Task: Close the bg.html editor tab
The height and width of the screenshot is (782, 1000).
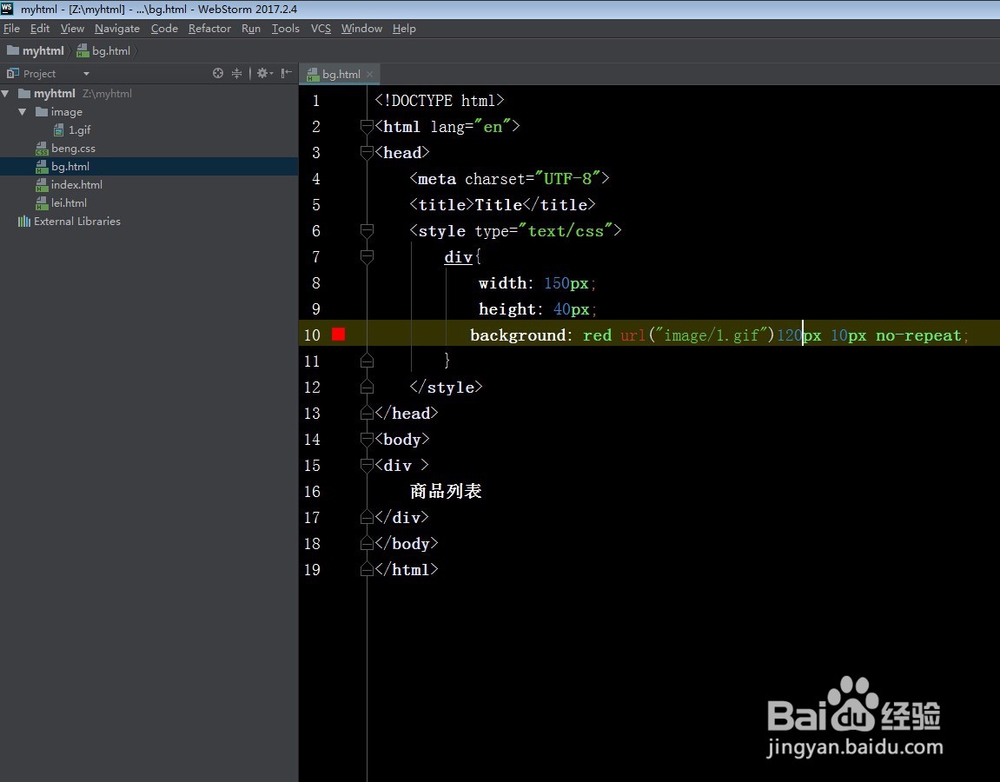Action: point(369,75)
